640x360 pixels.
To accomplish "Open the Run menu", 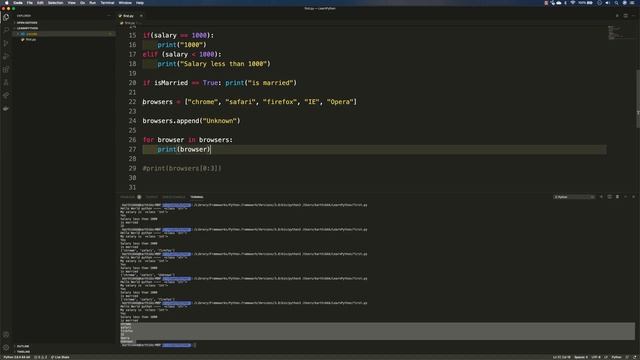I will click(93, 3).
